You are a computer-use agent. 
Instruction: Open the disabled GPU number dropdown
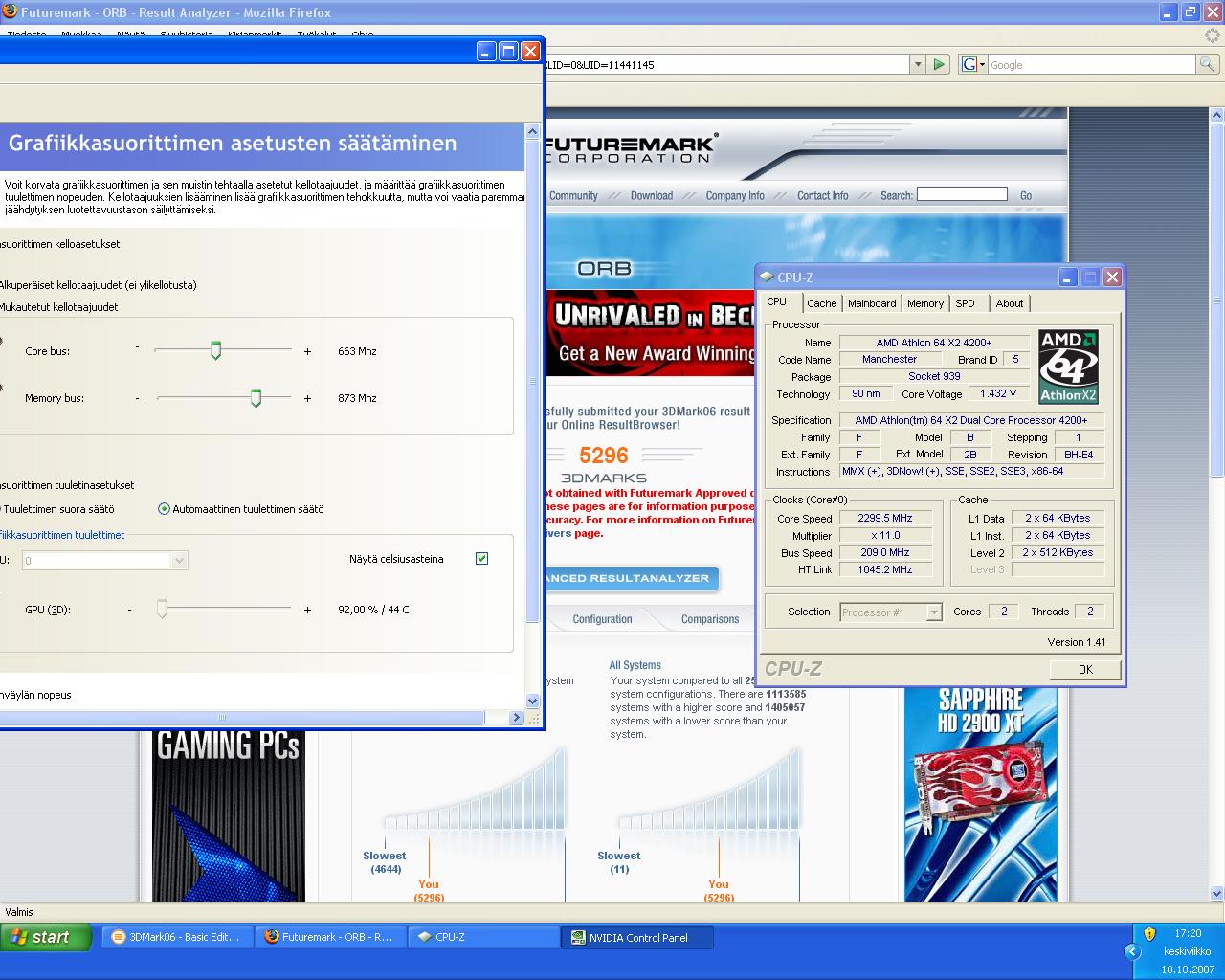[x=179, y=561]
